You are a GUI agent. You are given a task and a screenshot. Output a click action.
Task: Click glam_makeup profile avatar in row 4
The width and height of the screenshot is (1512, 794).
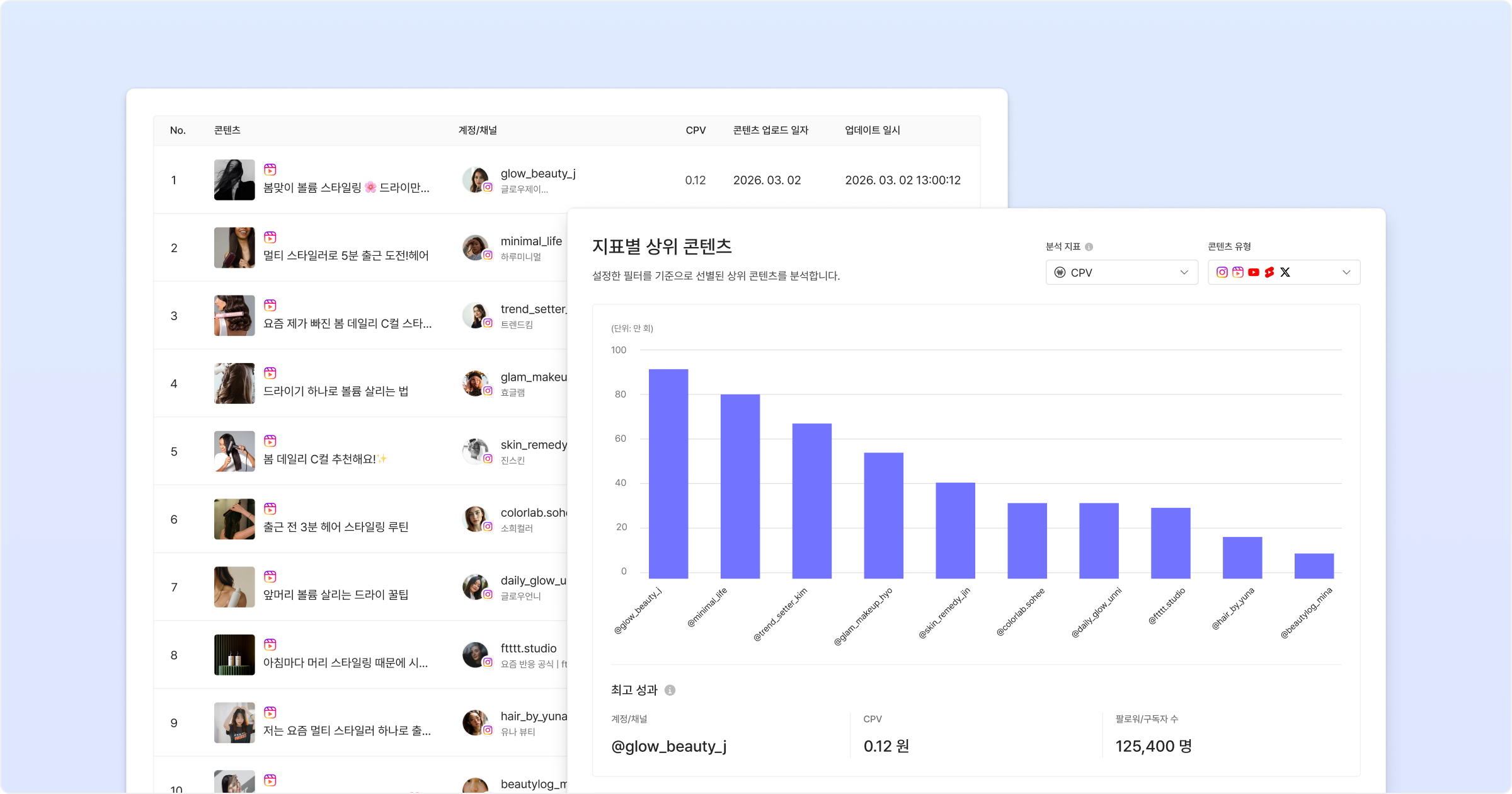(x=476, y=383)
